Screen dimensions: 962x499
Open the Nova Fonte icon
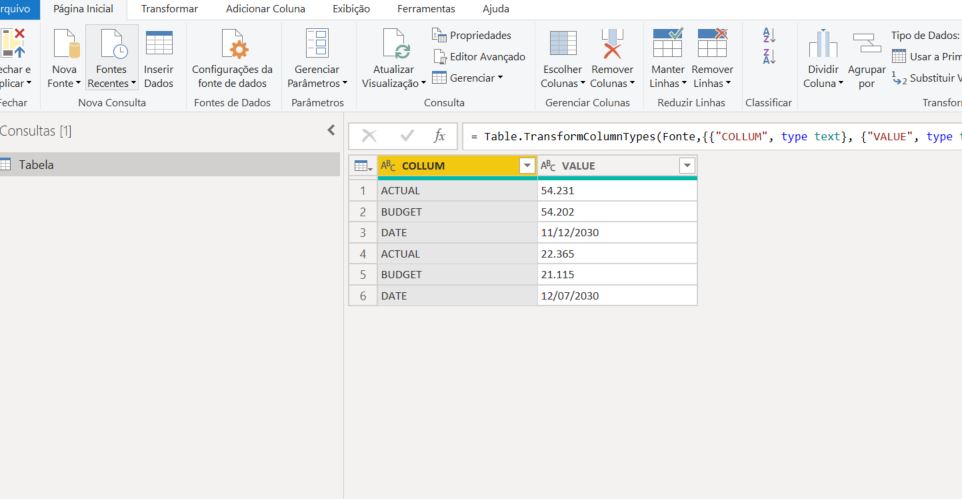pos(66,44)
